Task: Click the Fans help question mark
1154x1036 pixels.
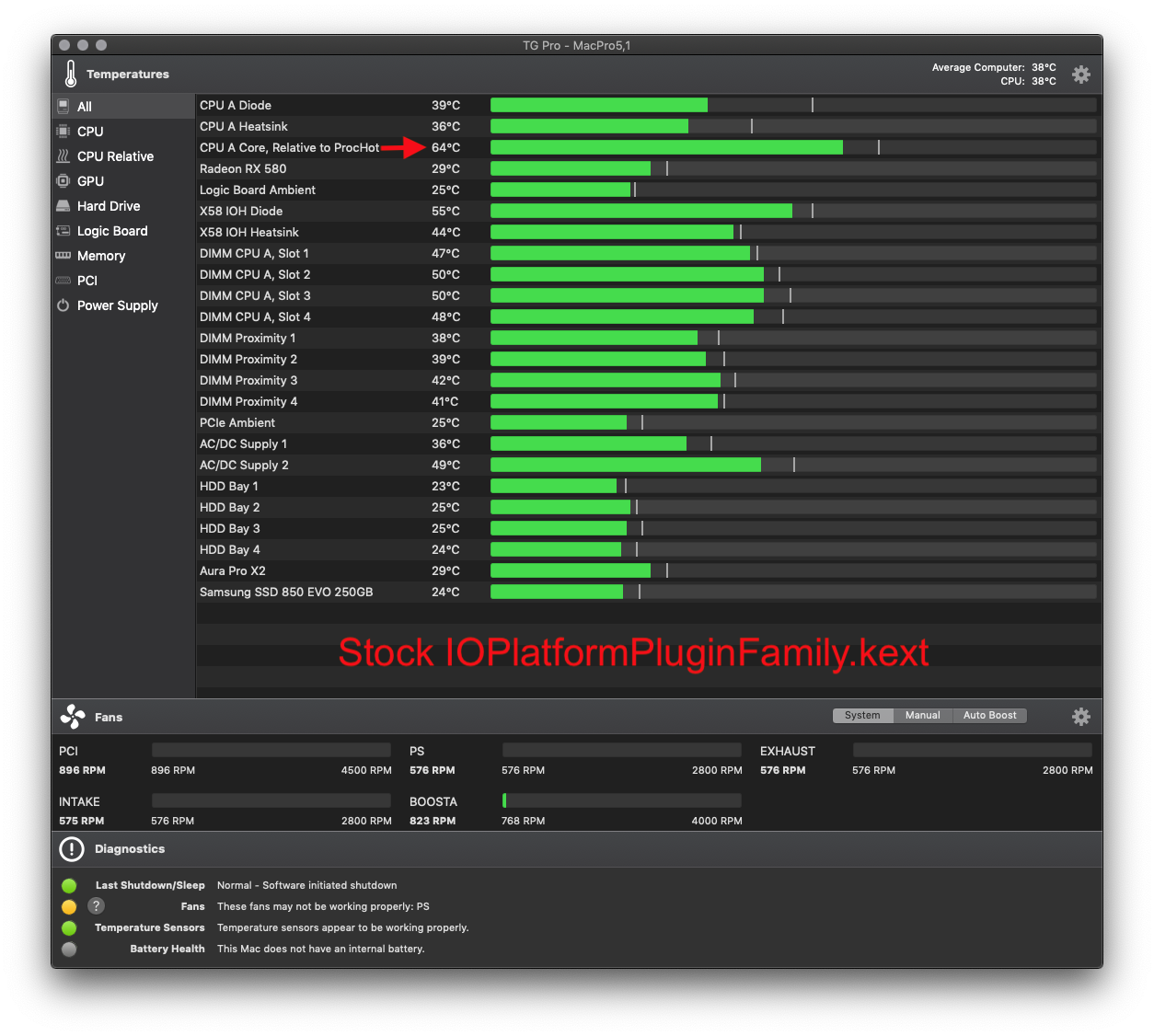Action: (96, 906)
